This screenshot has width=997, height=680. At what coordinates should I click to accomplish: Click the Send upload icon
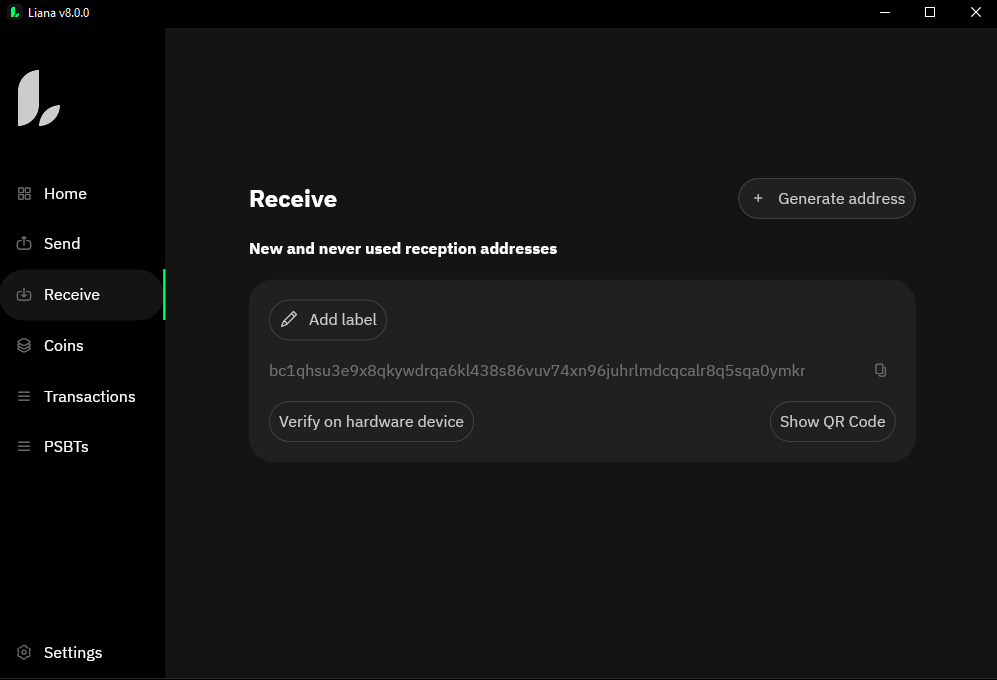pos(25,244)
